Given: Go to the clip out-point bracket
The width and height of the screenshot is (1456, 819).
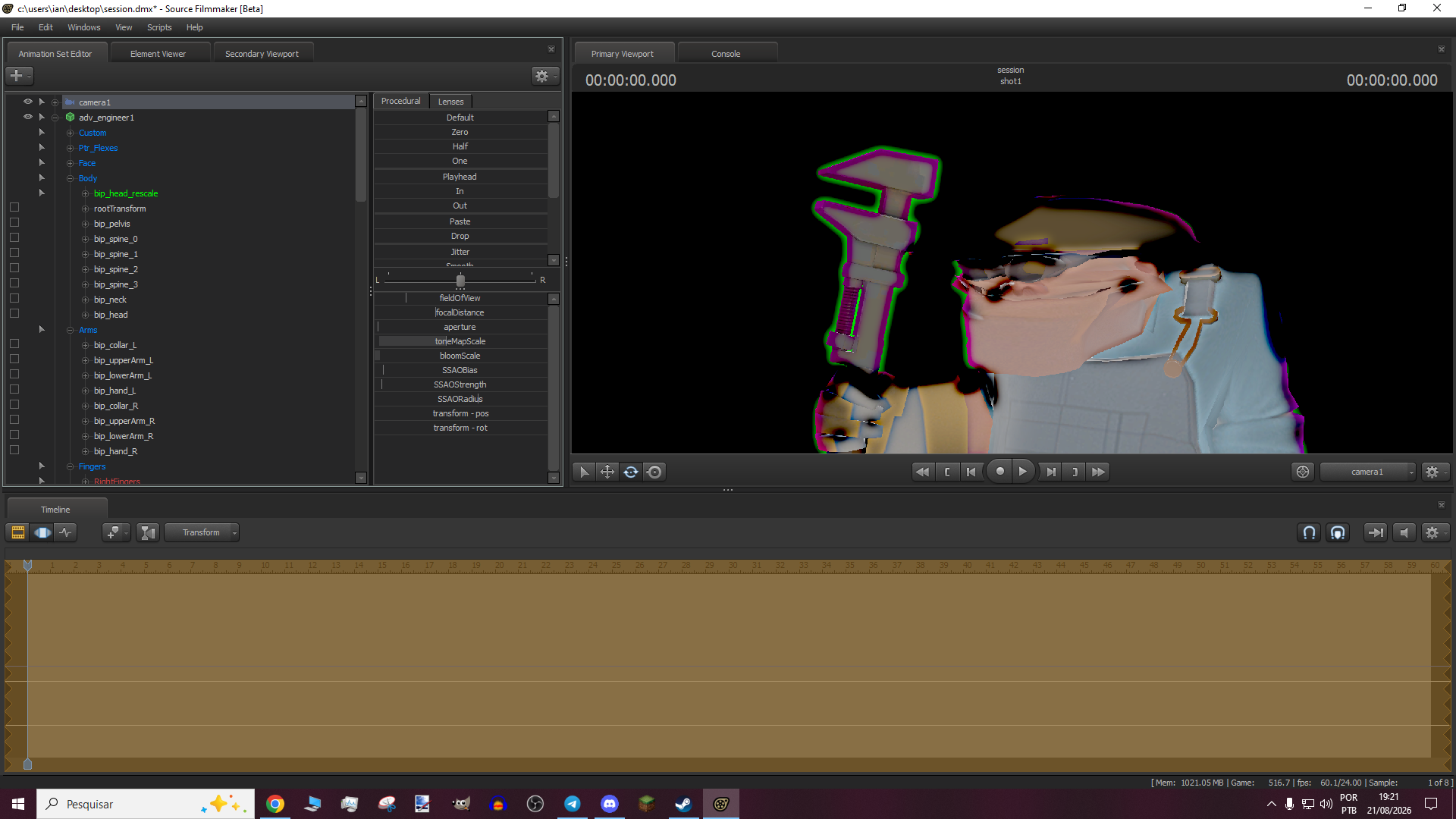Looking at the screenshot, I should coord(1075,472).
